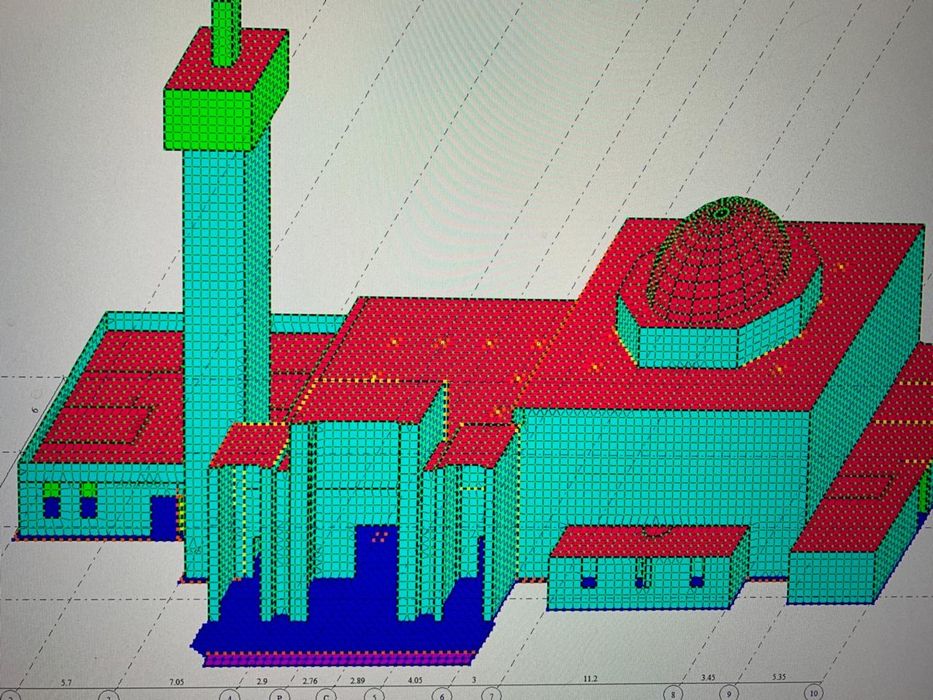
Task: Select the 5.7 grid spacing dimension
Action: point(66,682)
